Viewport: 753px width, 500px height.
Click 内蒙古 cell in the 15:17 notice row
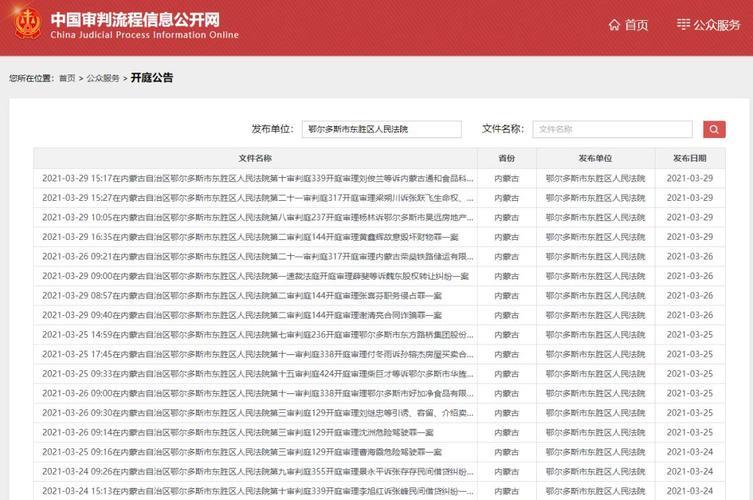507,178
